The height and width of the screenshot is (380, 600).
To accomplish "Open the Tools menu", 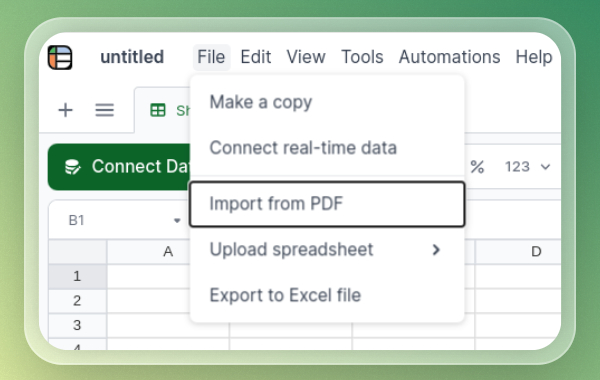I will pyautogui.click(x=362, y=57).
